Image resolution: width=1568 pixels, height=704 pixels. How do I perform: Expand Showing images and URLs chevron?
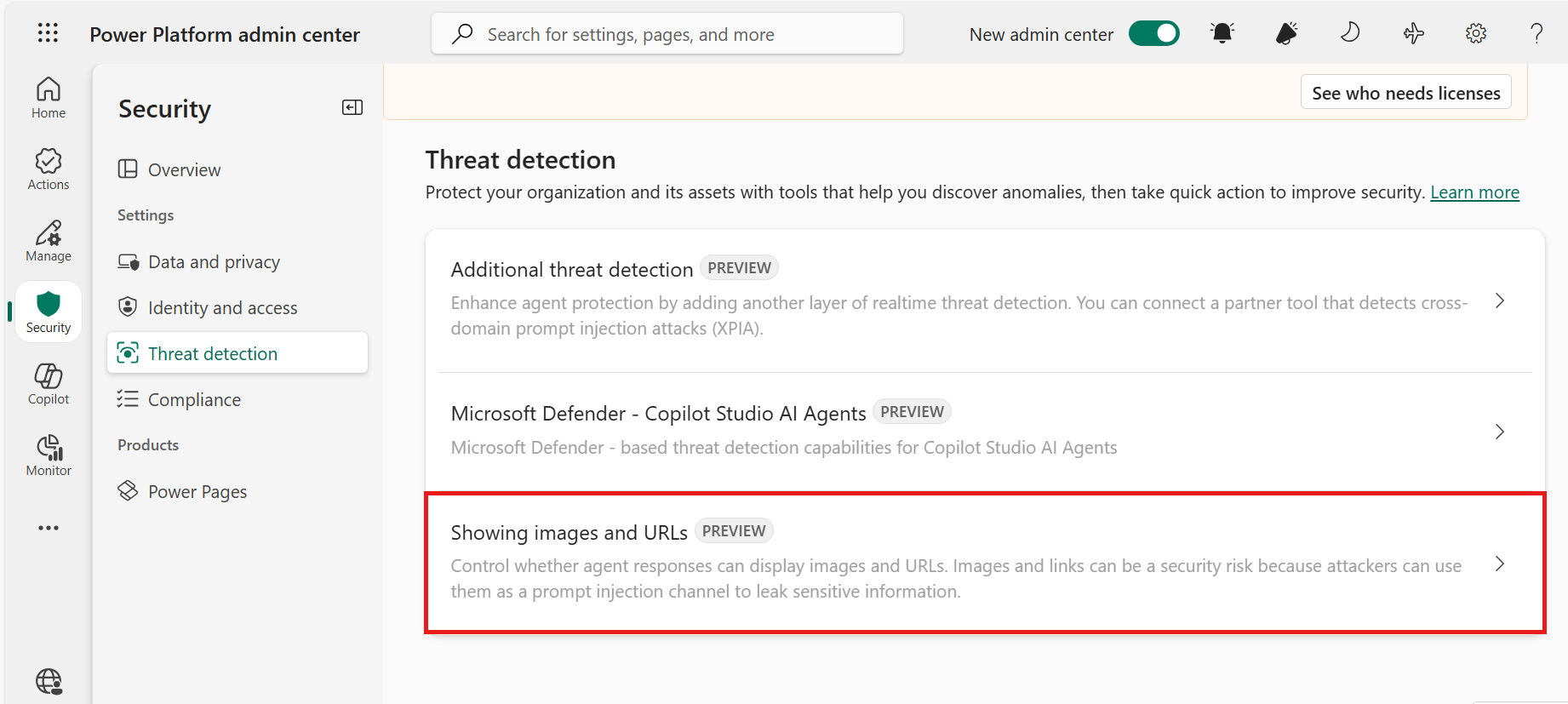click(x=1500, y=564)
